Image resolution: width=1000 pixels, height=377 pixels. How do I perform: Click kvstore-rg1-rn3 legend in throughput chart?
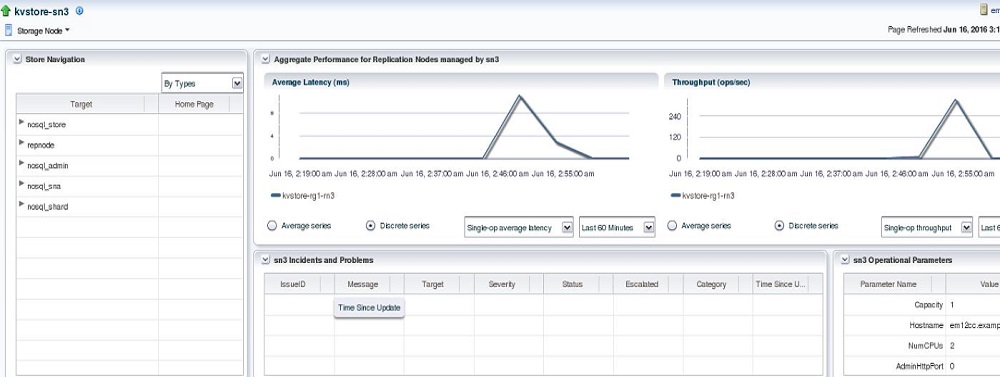coord(702,196)
